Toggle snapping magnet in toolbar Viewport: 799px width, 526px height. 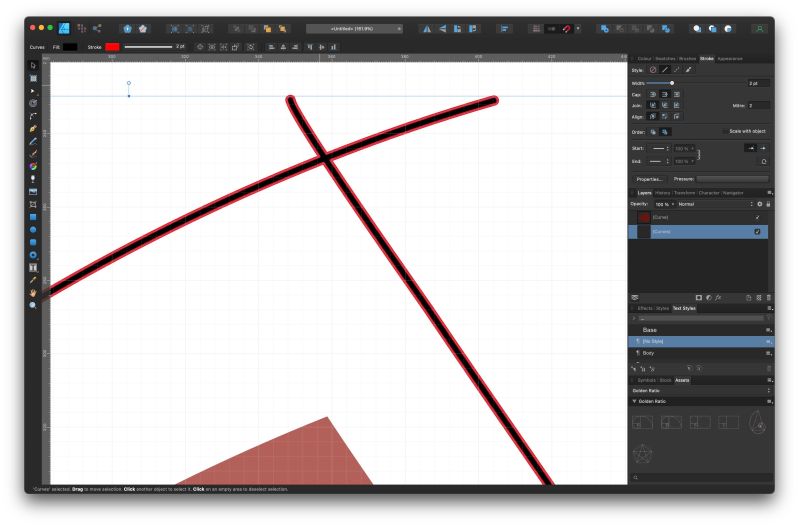point(566,29)
